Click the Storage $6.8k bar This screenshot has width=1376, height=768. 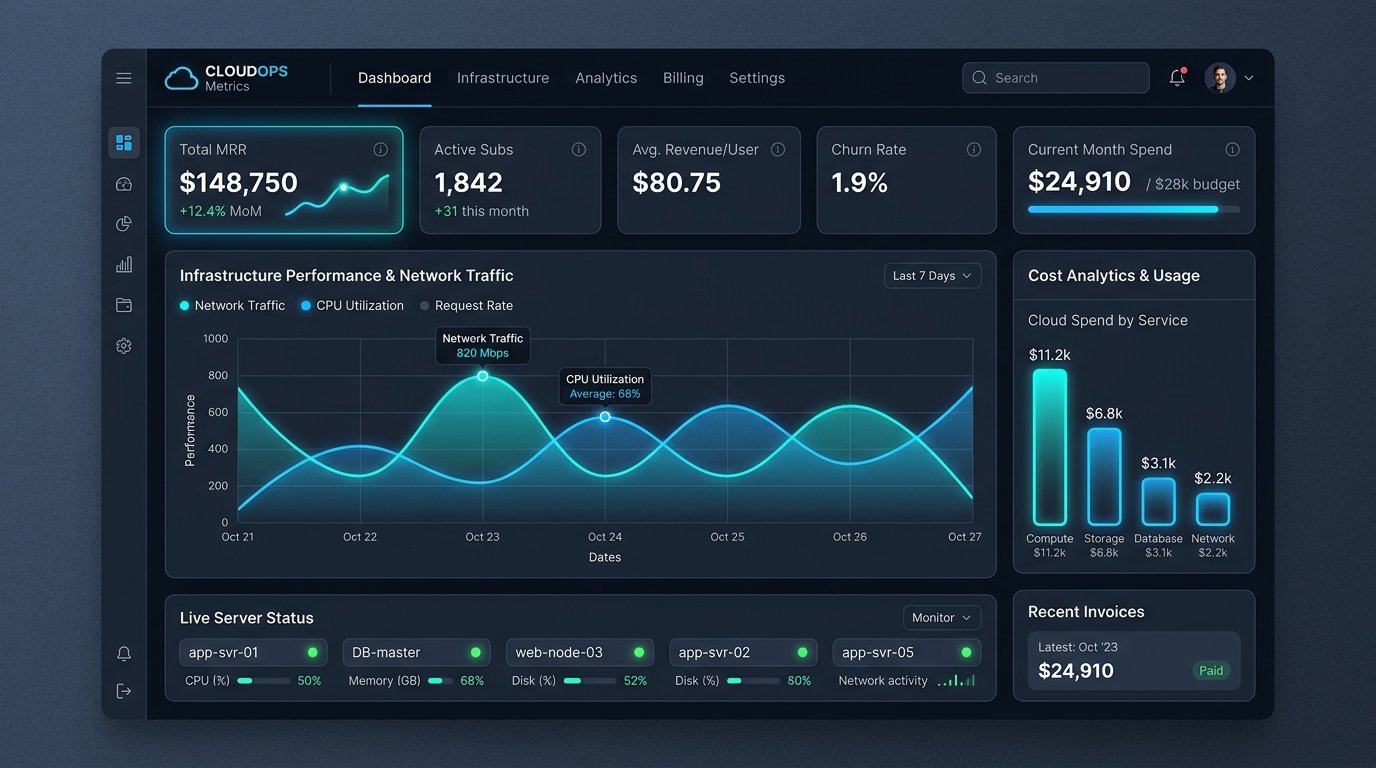point(1105,477)
